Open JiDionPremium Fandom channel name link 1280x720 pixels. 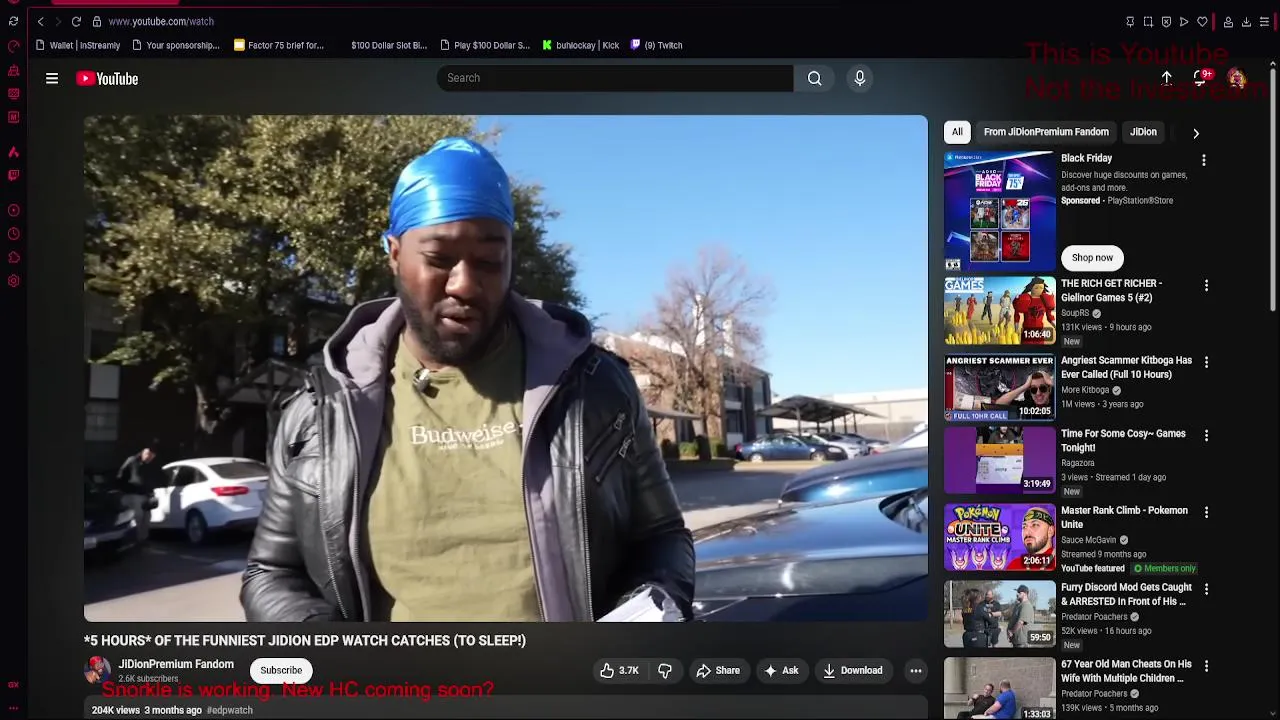coord(176,664)
